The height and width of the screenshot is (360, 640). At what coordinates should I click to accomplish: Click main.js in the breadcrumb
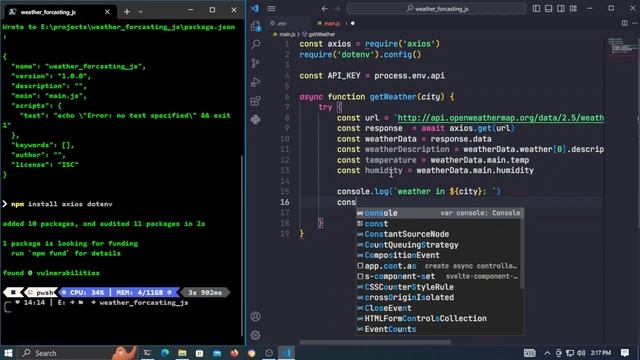tap(287, 34)
